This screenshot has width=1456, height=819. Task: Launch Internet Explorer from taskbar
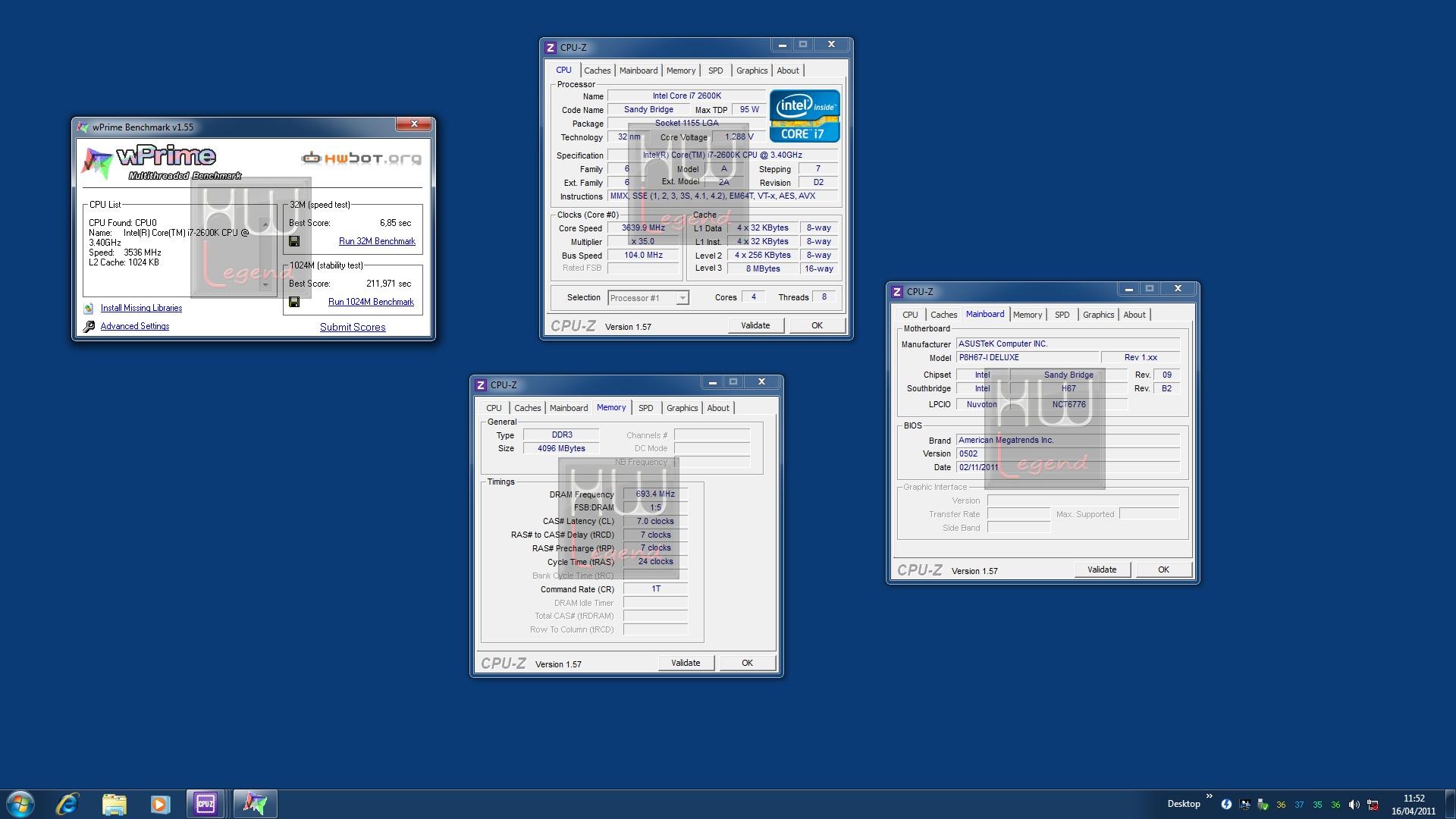pyautogui.click(x=67, y=803)
